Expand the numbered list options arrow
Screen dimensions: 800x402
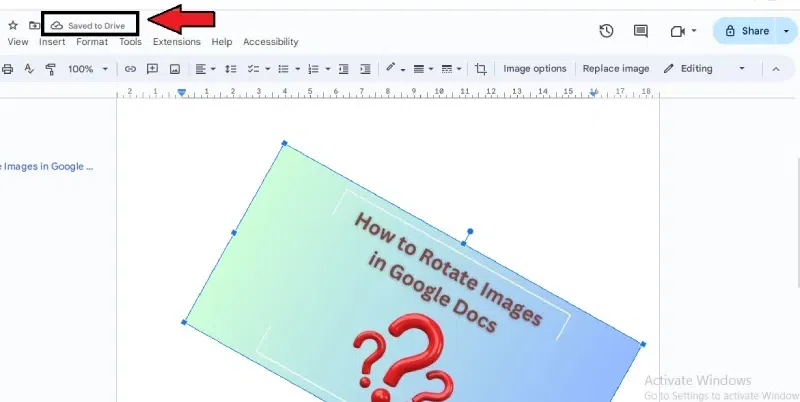tap(328, 69)
